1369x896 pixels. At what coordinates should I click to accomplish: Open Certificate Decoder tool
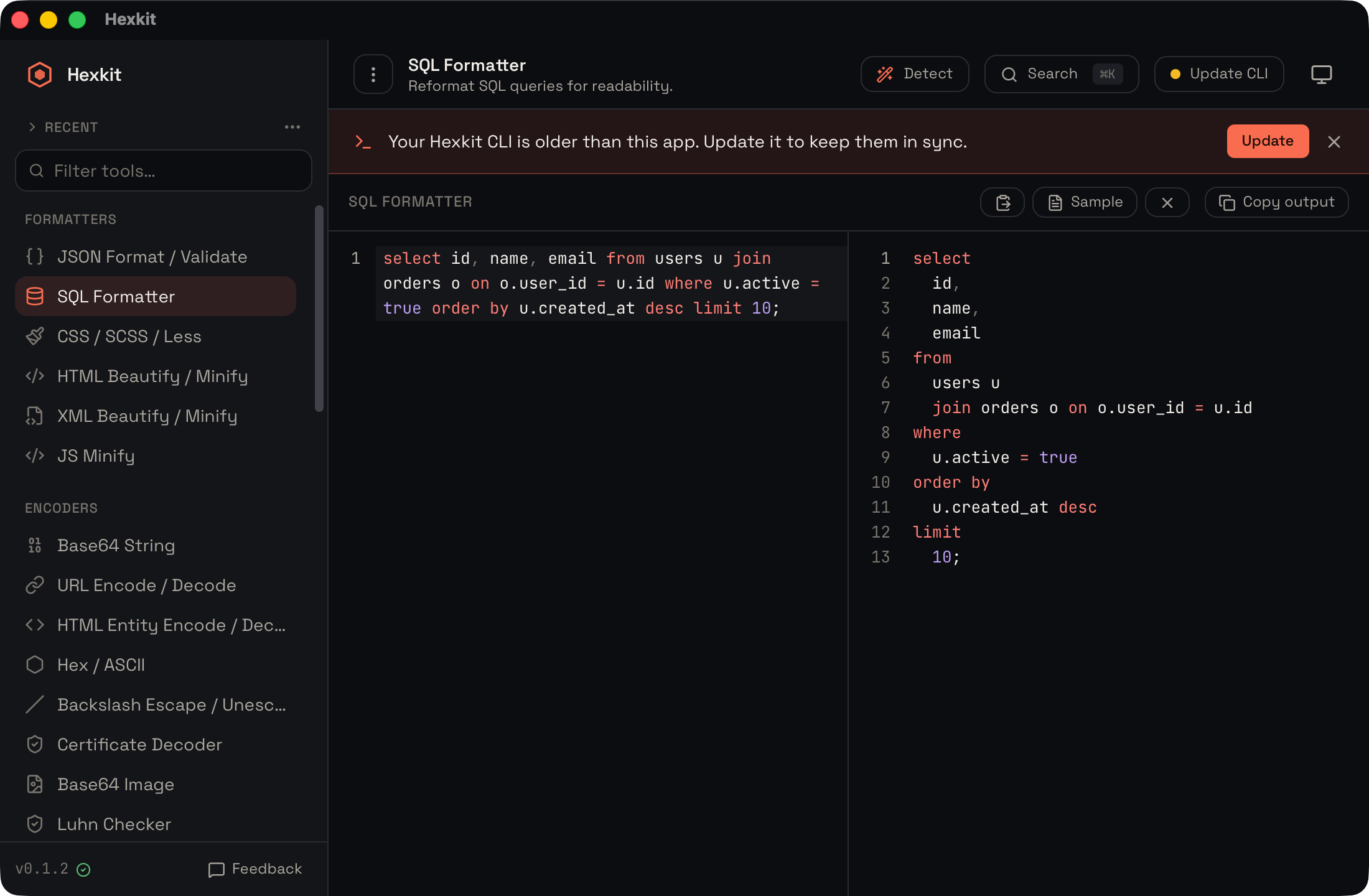[156, 744]
